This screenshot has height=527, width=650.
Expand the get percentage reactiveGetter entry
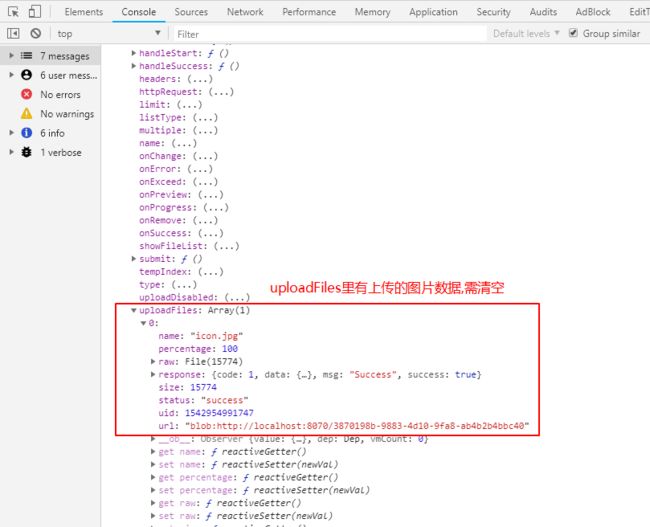(x=153, y=477)
